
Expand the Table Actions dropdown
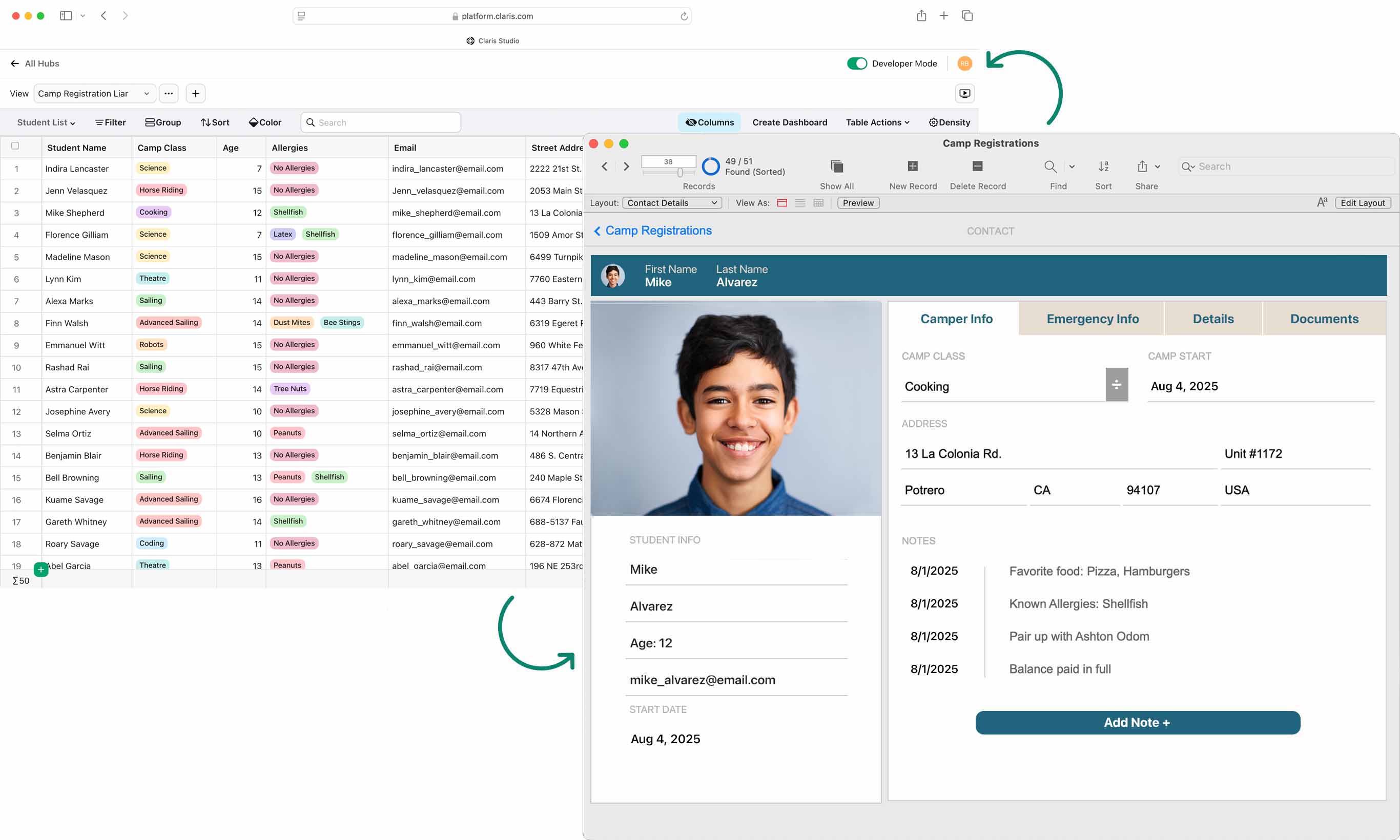click(x=877, y=122)
